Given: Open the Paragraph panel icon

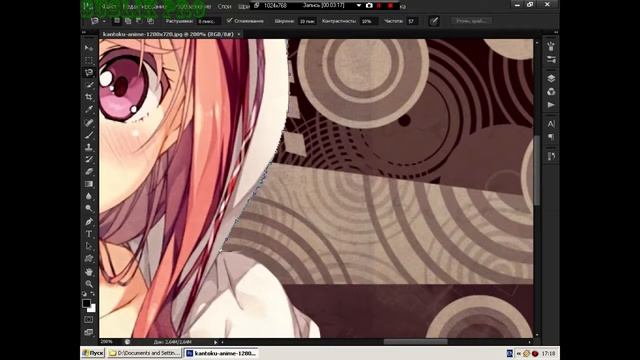Looking at the screenshot, I should (551, 137).
